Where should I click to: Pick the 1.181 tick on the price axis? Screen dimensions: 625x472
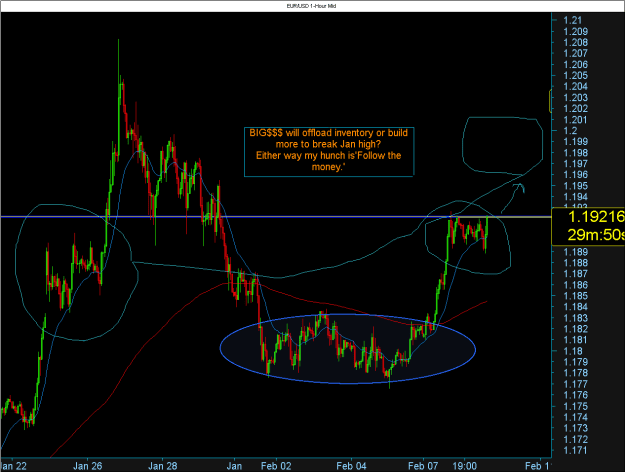(575, 340)
